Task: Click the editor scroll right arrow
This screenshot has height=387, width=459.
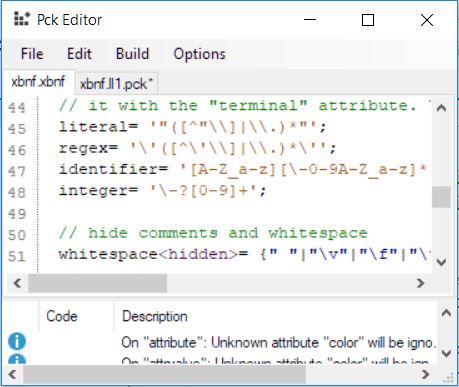Action: coord(421,283)
